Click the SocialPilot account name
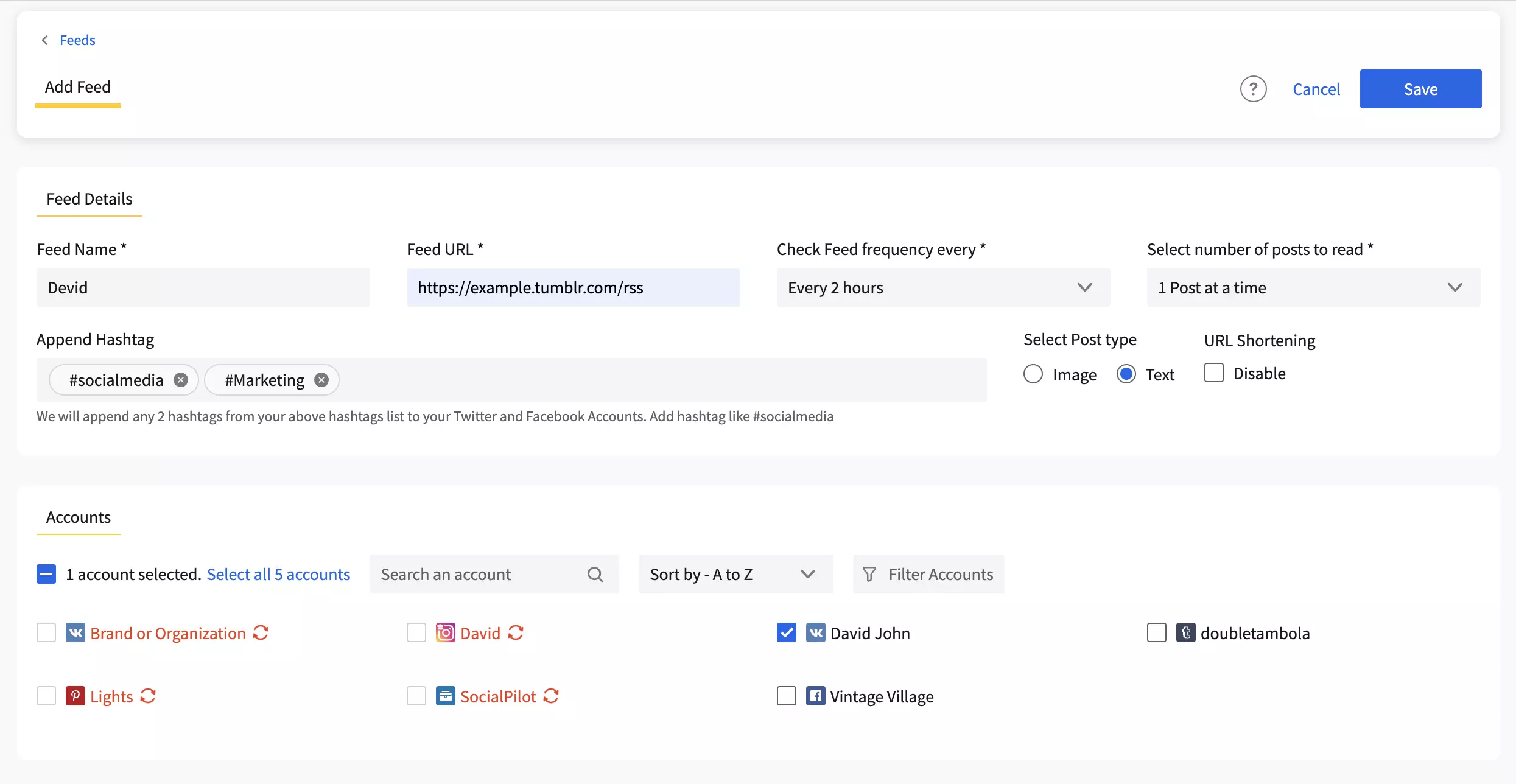This screenshot has height=784, width=1516. tap(498, 696)
